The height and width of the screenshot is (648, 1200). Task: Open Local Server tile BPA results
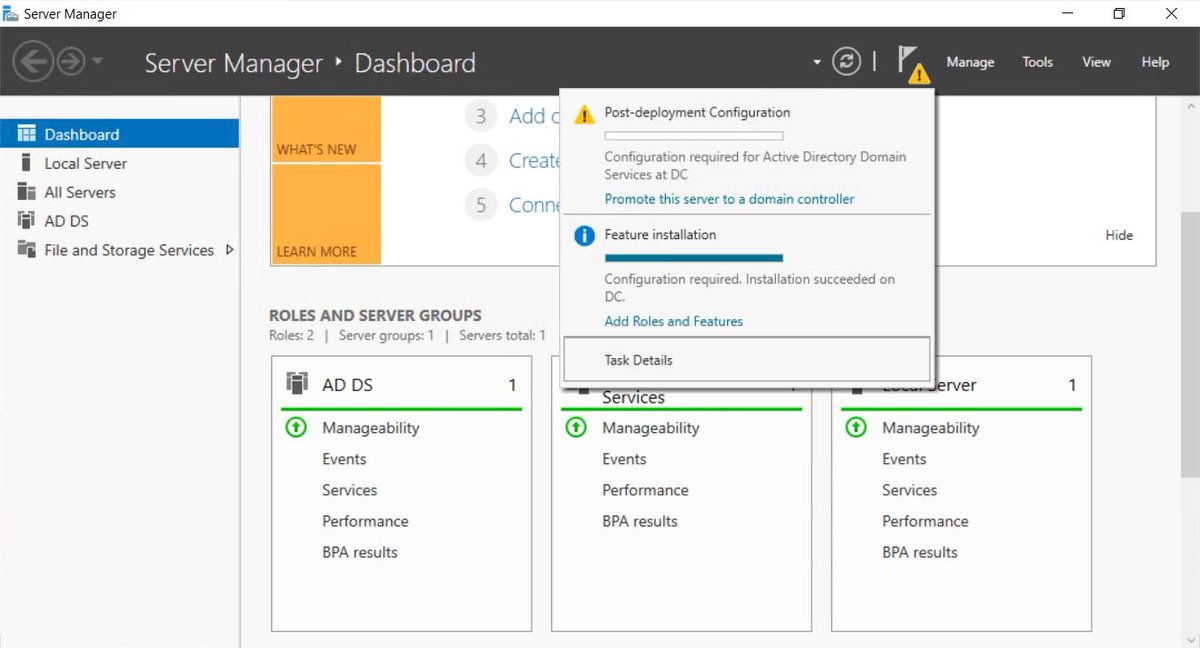920,552
